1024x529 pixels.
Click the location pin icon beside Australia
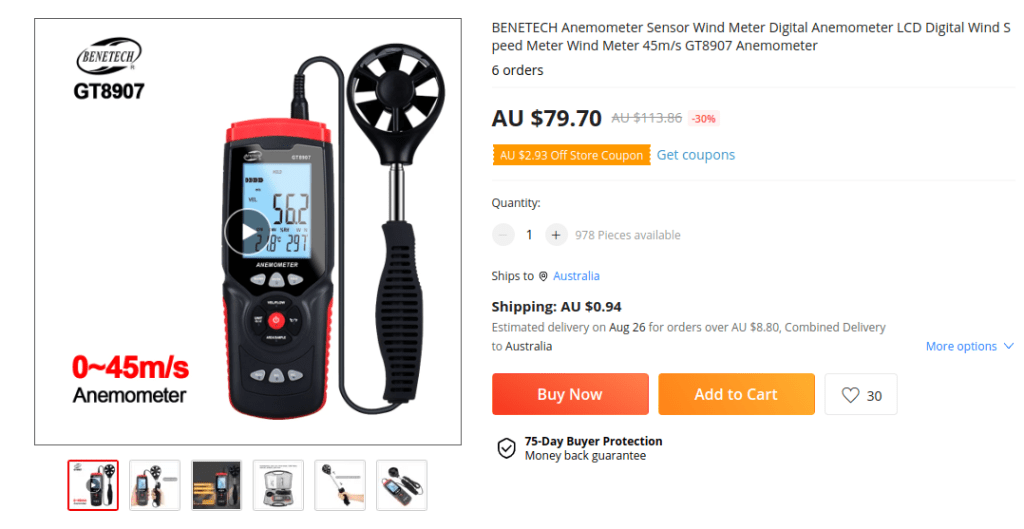tap(543, 276)
